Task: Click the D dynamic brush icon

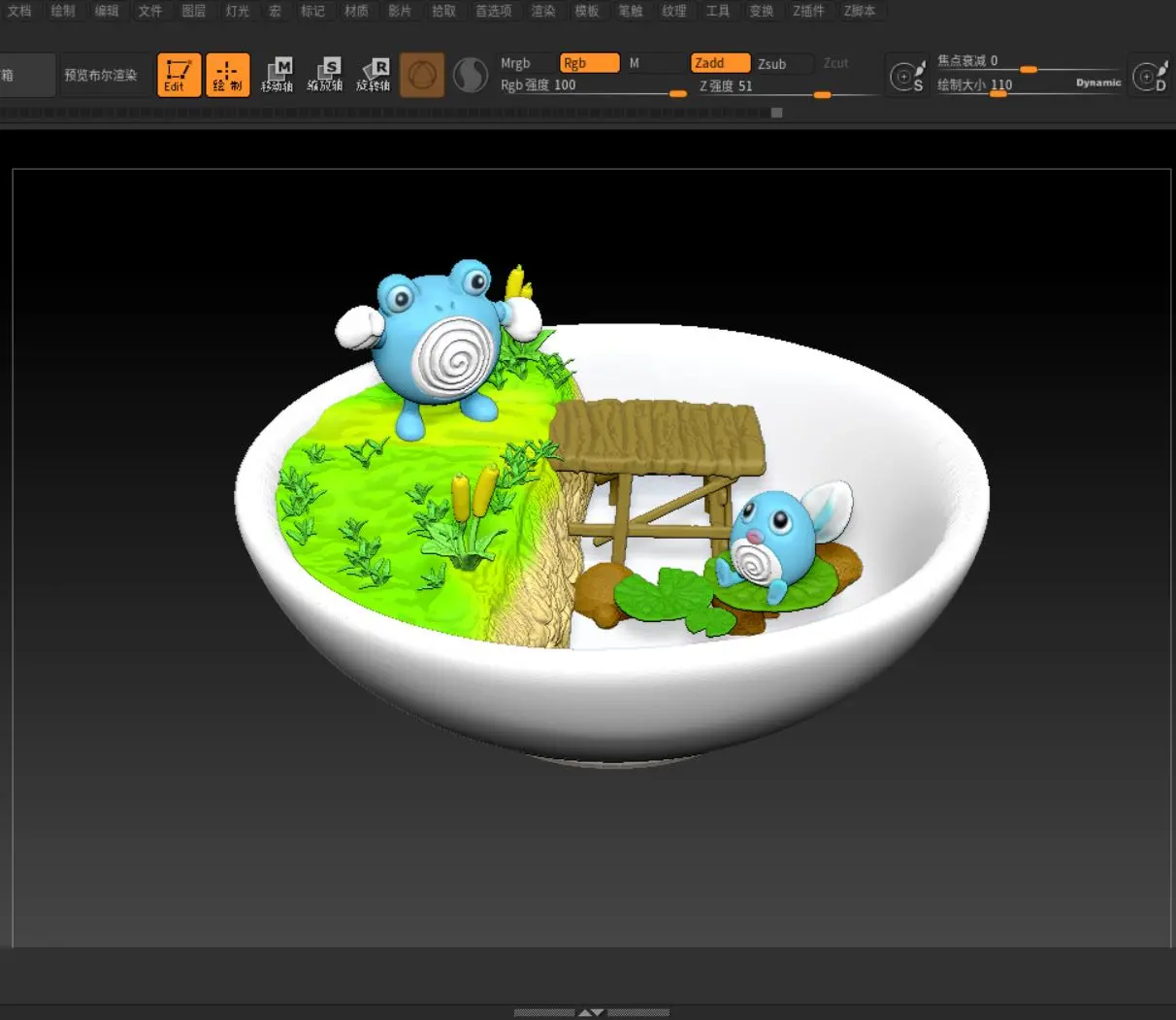Action: click(x=1150, y=76)
